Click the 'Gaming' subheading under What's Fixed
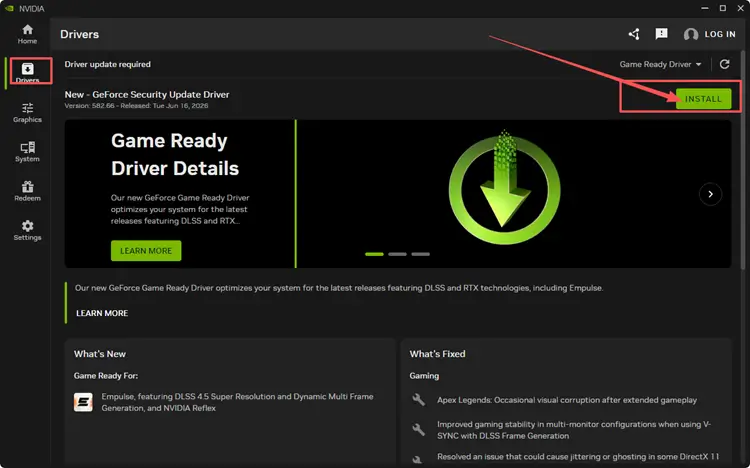This screenshot has height=468, width=750. coord(424,376)
